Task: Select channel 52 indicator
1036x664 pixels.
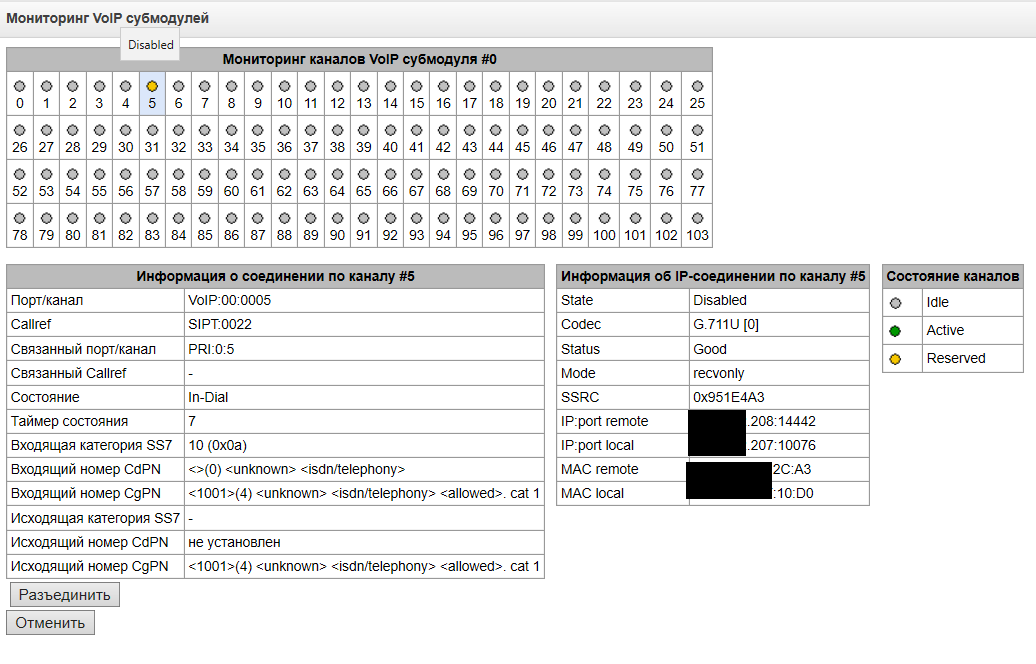Action: (20, 174)
